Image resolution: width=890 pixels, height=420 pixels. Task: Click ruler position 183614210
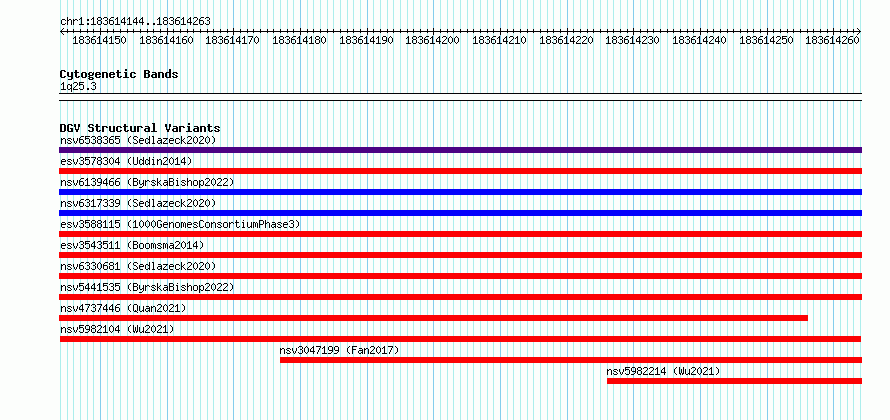tap(499, 40)
